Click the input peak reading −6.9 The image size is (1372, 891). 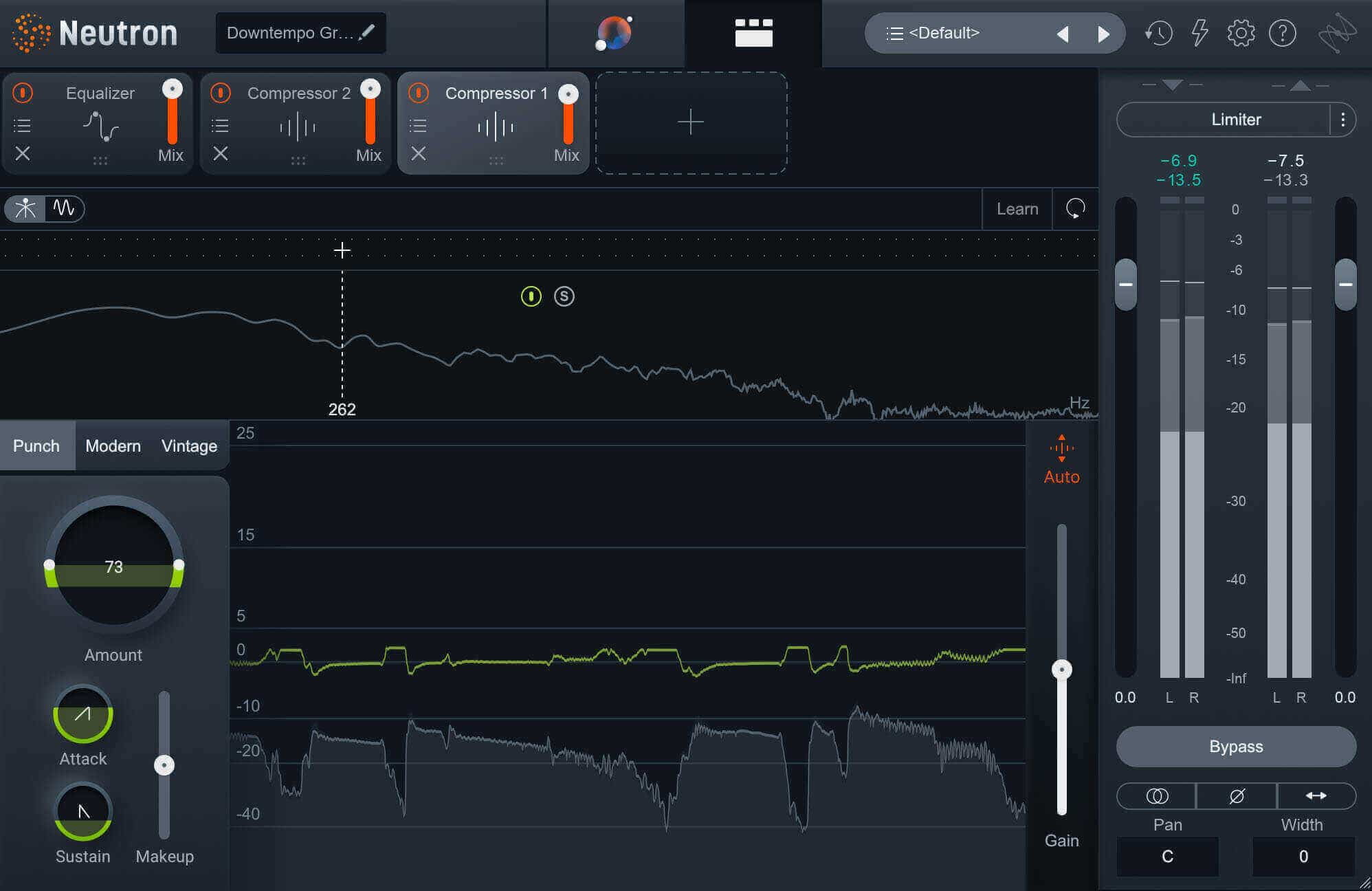(1179, 161)
